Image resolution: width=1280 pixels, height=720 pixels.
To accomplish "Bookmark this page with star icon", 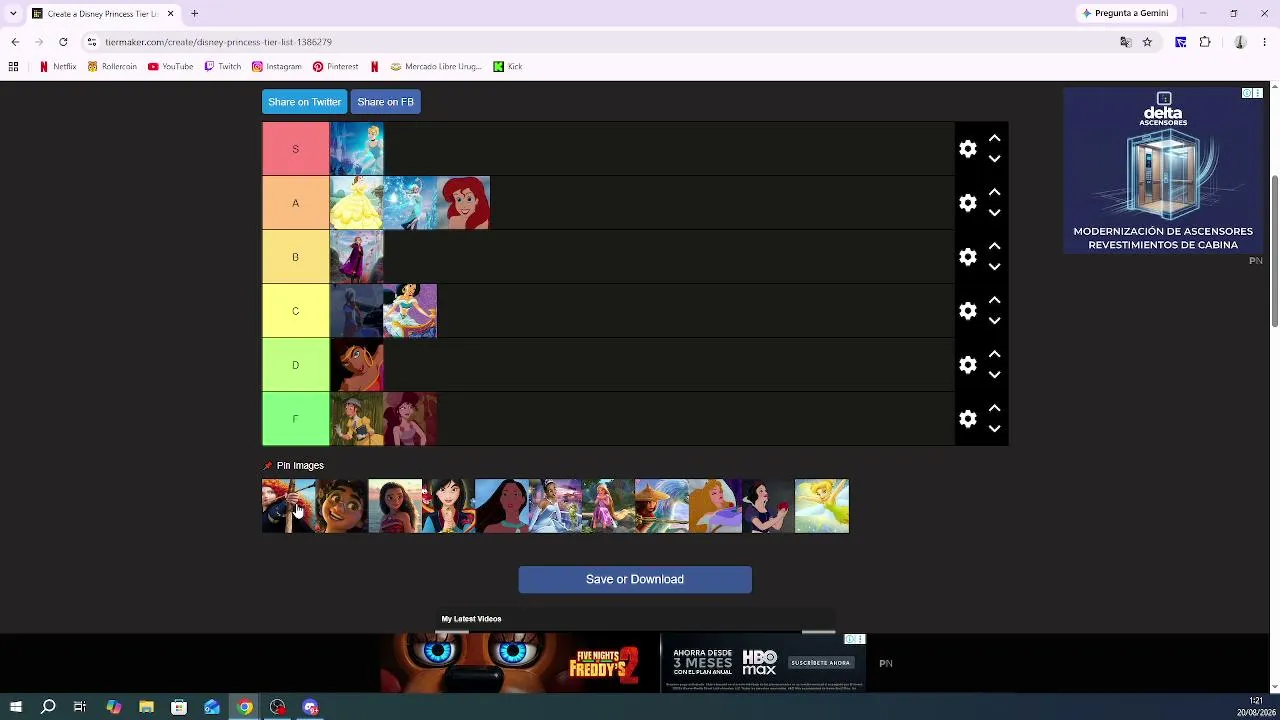I will (1147, 42).
